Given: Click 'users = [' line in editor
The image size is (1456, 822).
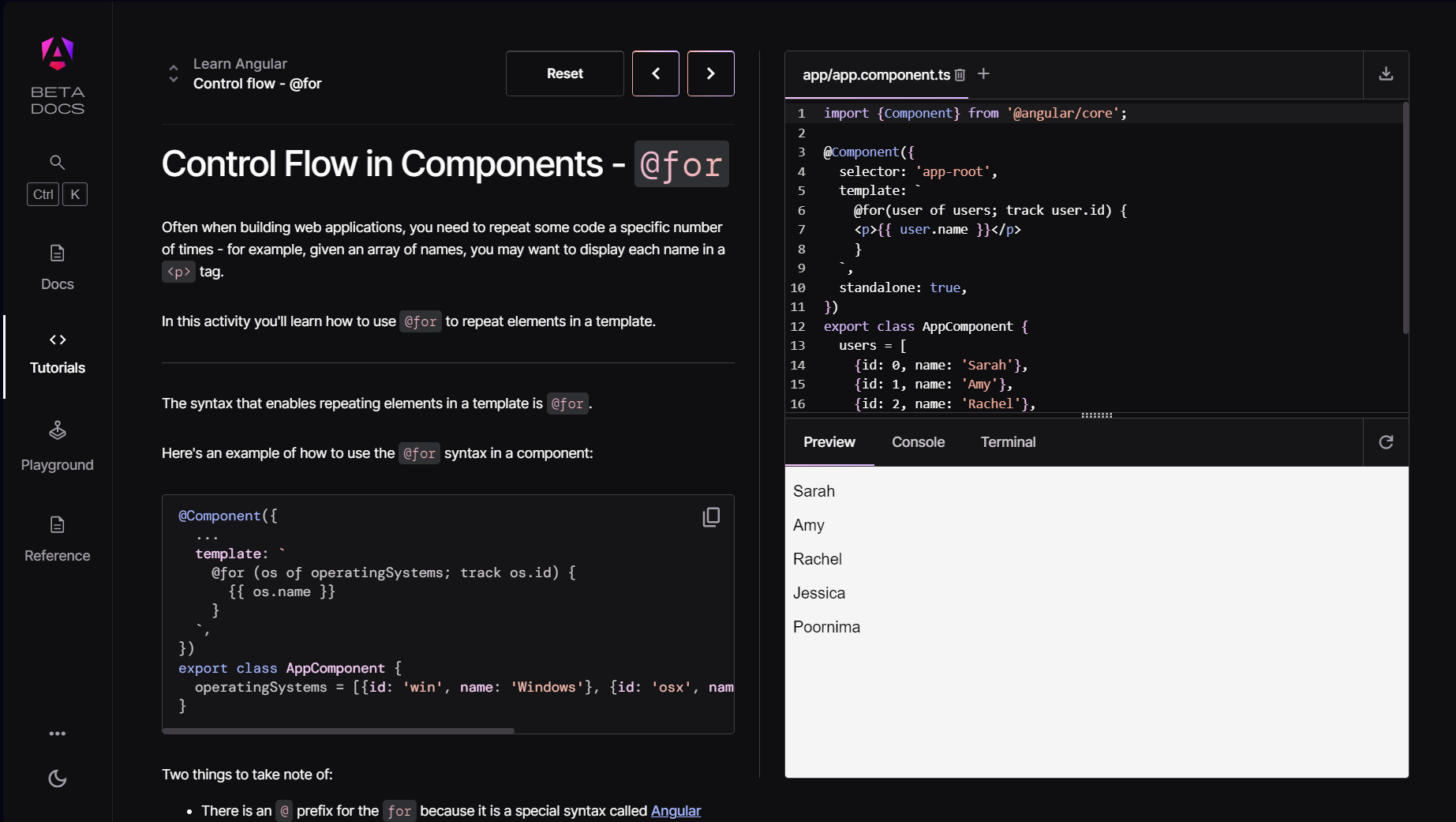Looking at the screenshot, I should 873,345.
